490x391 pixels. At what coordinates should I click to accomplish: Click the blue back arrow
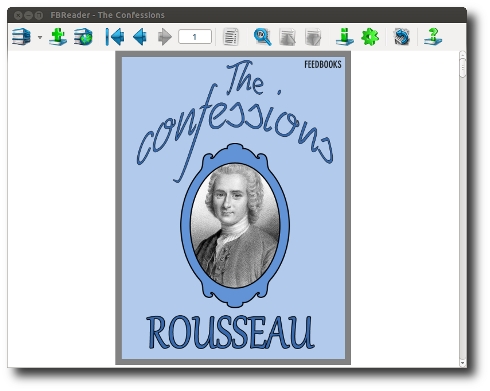140,37
